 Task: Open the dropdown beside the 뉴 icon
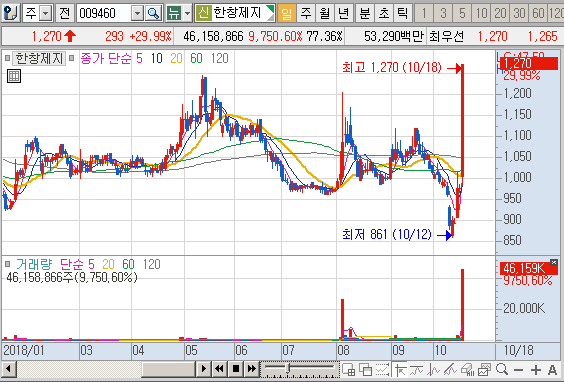[187, 14]
